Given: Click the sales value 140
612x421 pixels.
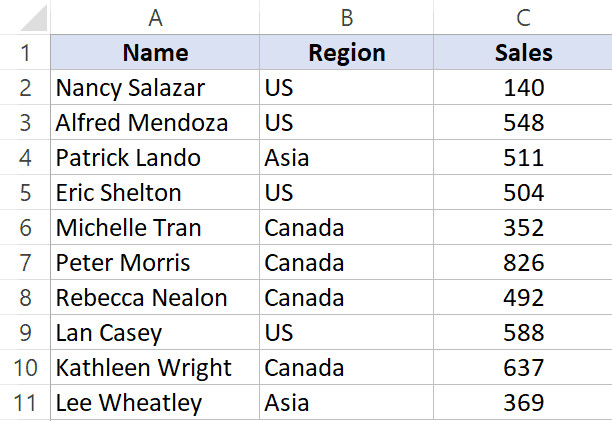Looking at the screenshot, I should point(523,88).
